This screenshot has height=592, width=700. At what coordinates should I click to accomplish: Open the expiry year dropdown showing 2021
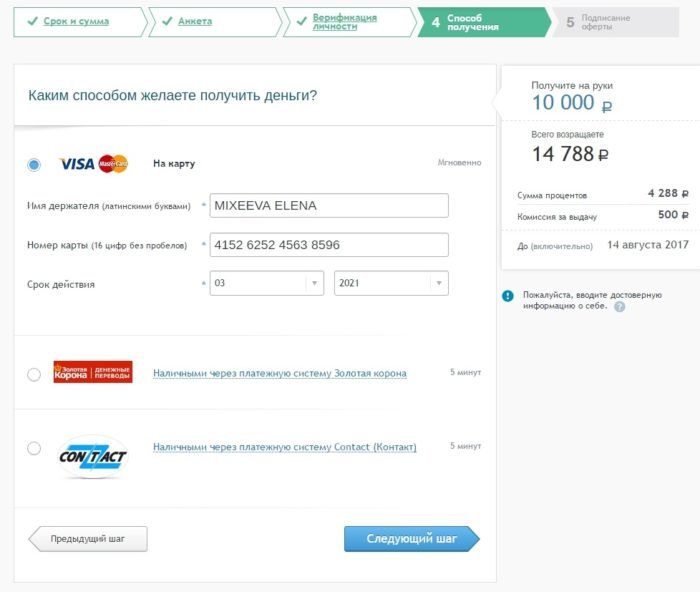tap(391, 283)
